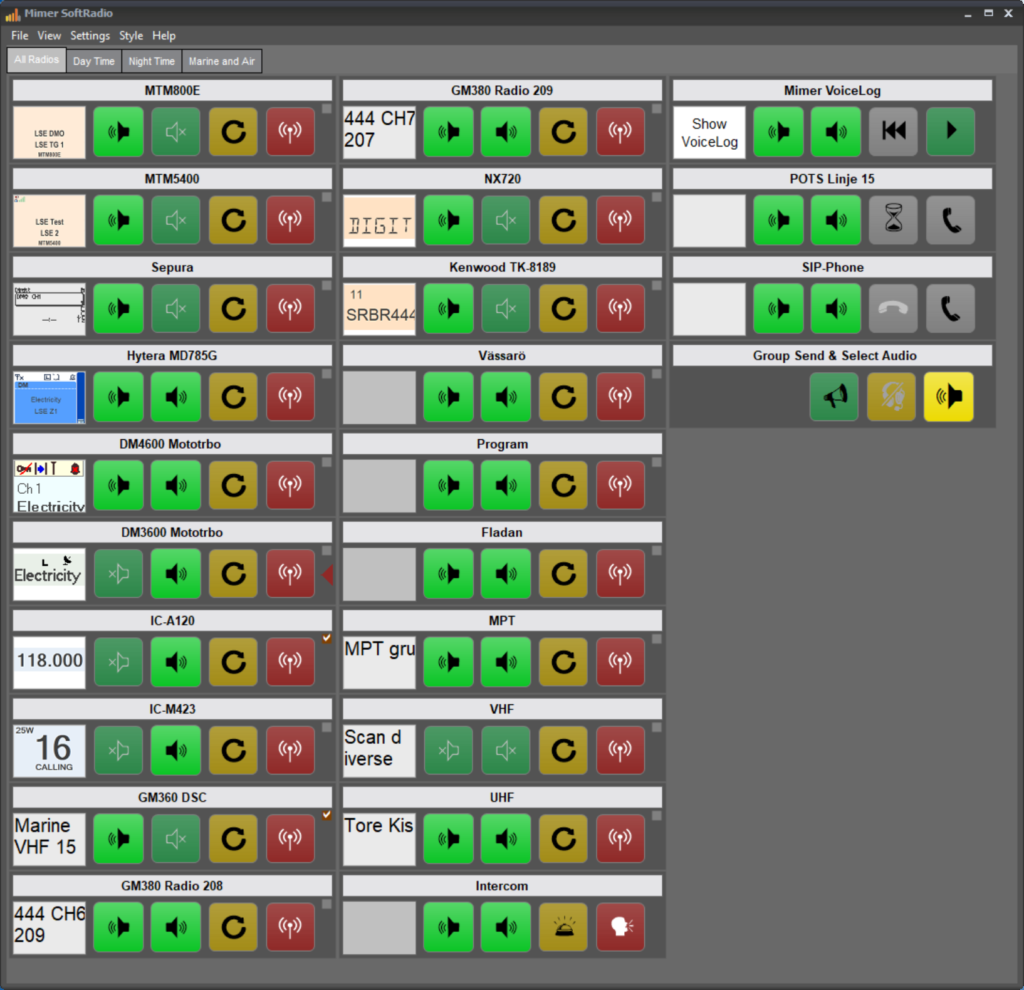Click the alarm bell icon on Intercom
The width and height of the screenshot is (1024, 990).
tap(563, 927)
